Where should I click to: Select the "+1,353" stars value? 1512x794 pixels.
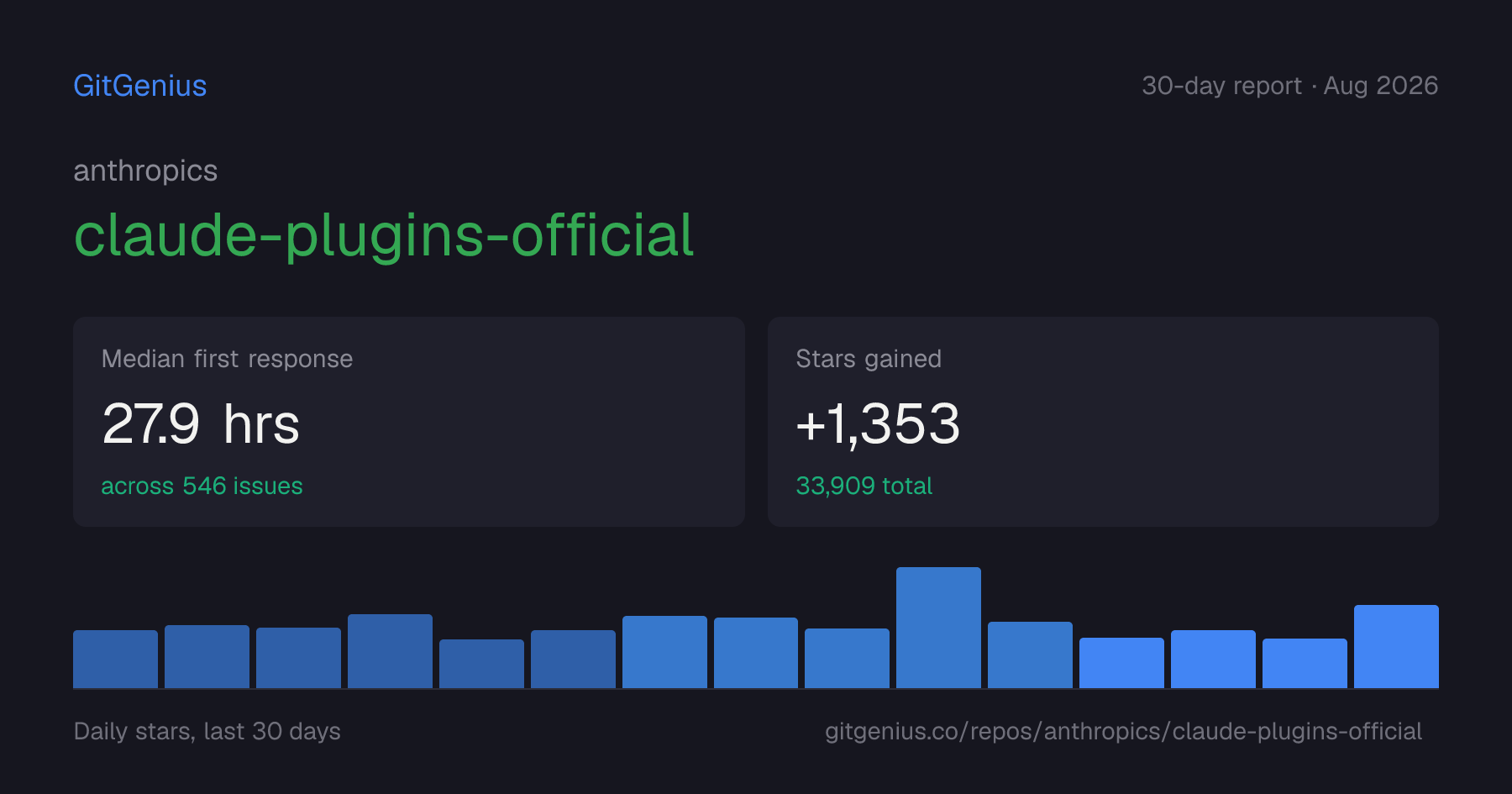tap(878, 423)
